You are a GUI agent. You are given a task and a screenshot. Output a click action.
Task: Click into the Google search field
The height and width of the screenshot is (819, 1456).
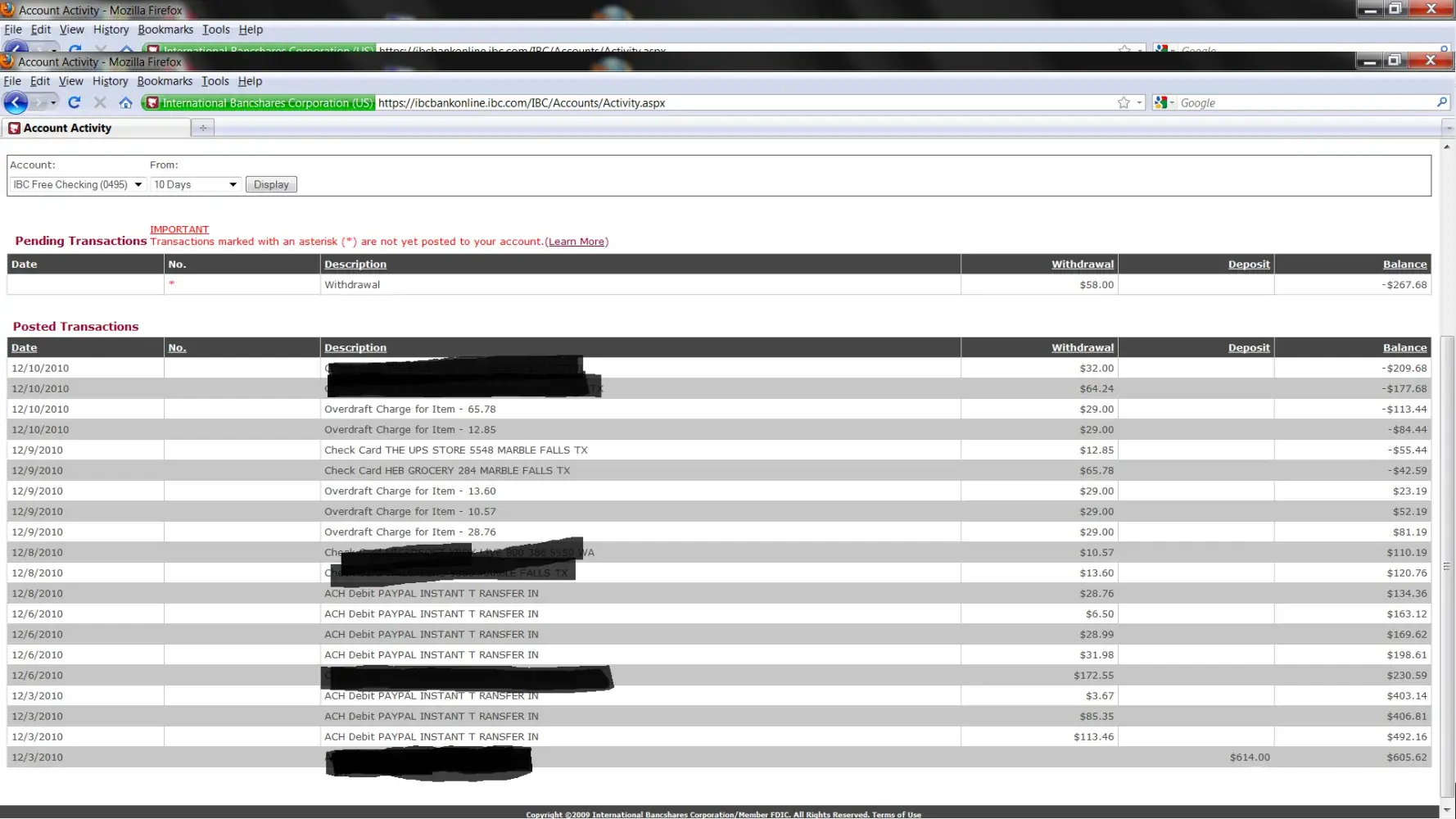point(1302,102)
